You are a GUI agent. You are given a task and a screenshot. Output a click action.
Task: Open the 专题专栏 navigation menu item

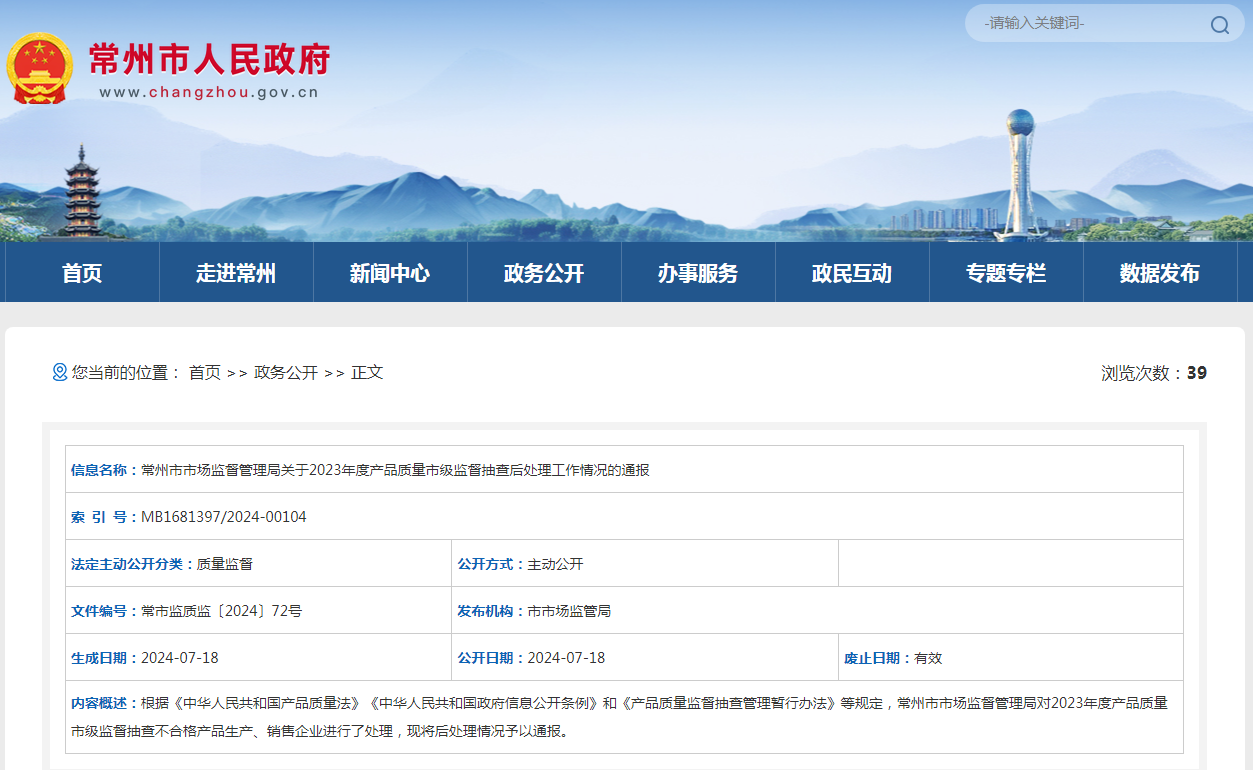(x=1006, y=273)
